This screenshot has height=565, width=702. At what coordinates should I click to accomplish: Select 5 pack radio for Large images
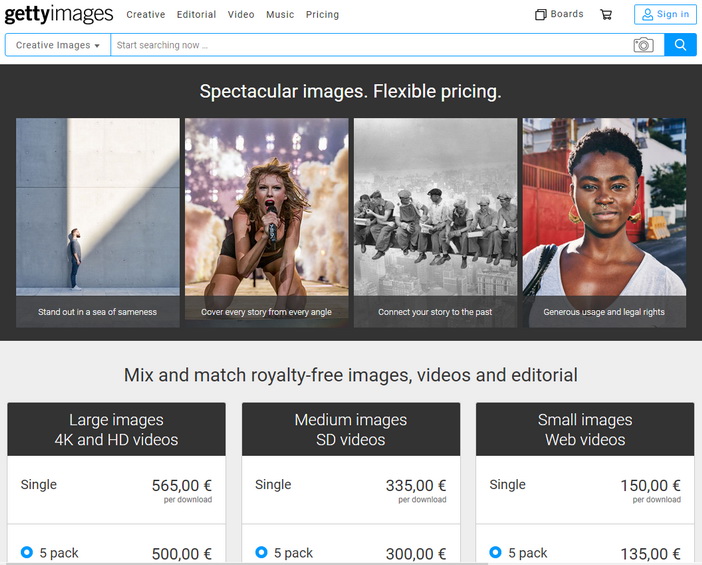pyautogui.click(x=27, y=552)
